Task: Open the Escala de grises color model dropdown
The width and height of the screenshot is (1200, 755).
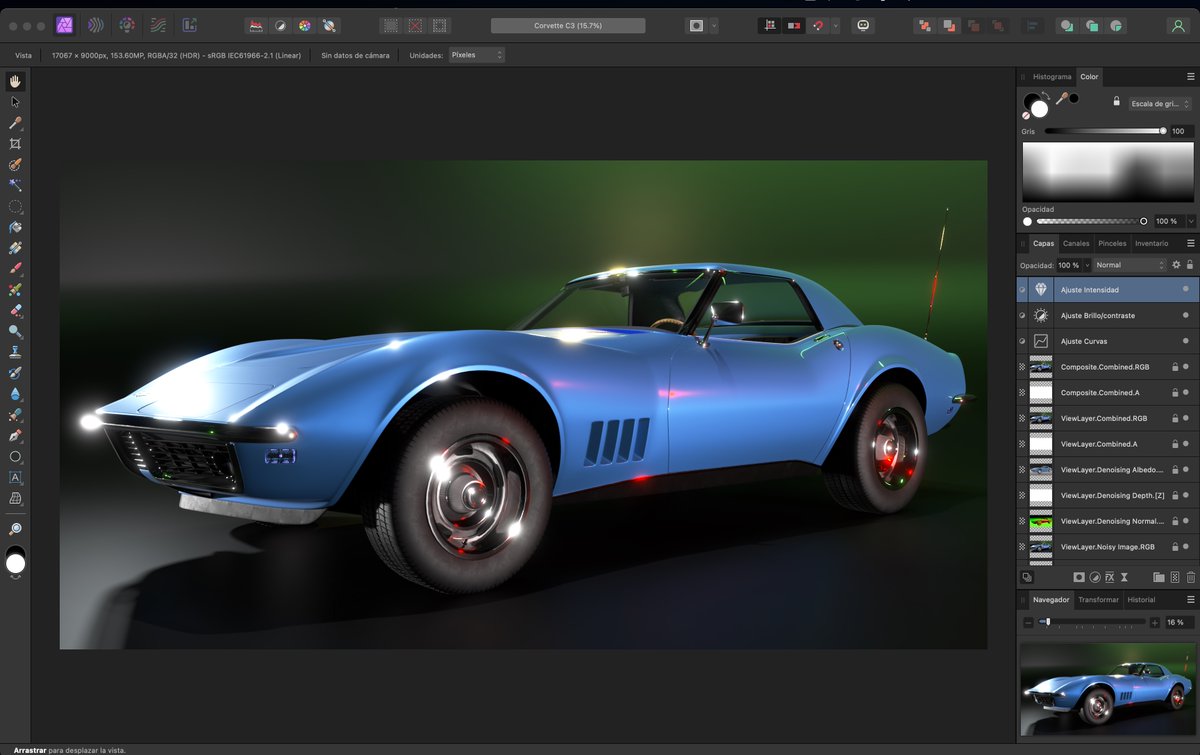Action: pyautogui.click(x=1160, y=103)
